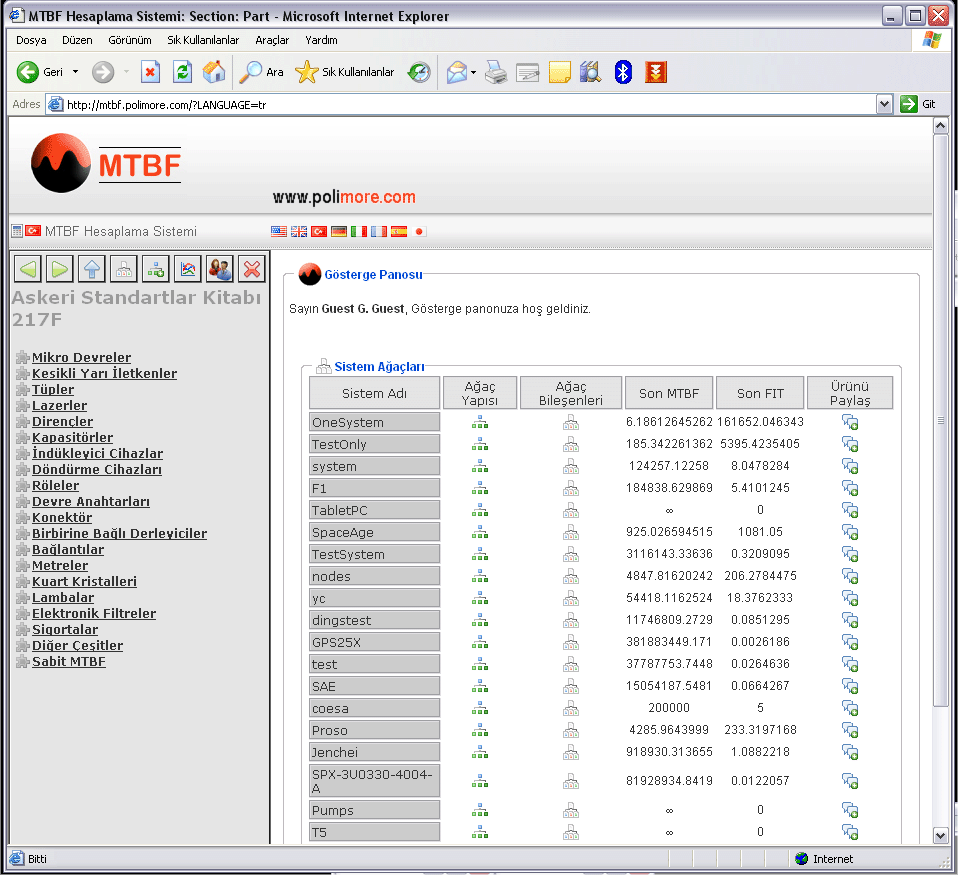
Task: Open the Kuart Kristalleri link
Action: click(84, 582)
